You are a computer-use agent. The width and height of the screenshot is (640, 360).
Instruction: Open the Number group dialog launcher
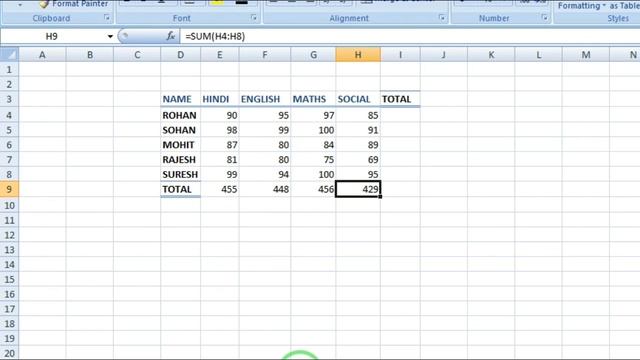[x=544, y=18]
